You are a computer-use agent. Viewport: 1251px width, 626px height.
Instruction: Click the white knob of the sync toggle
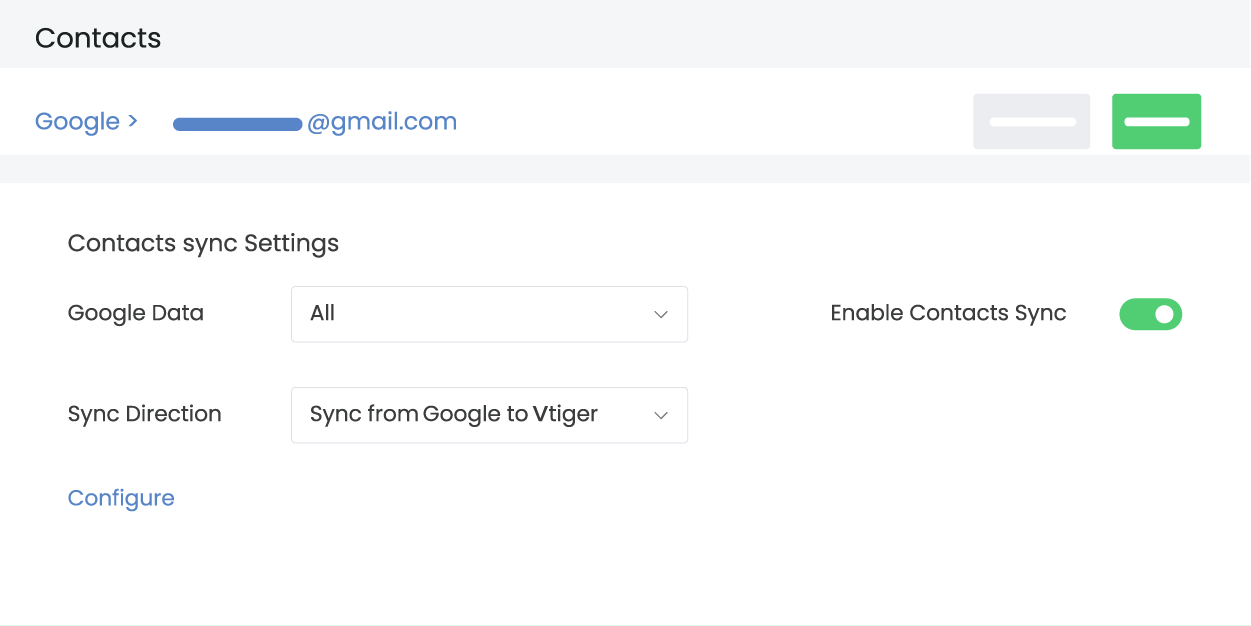(x=1164, y=314)
